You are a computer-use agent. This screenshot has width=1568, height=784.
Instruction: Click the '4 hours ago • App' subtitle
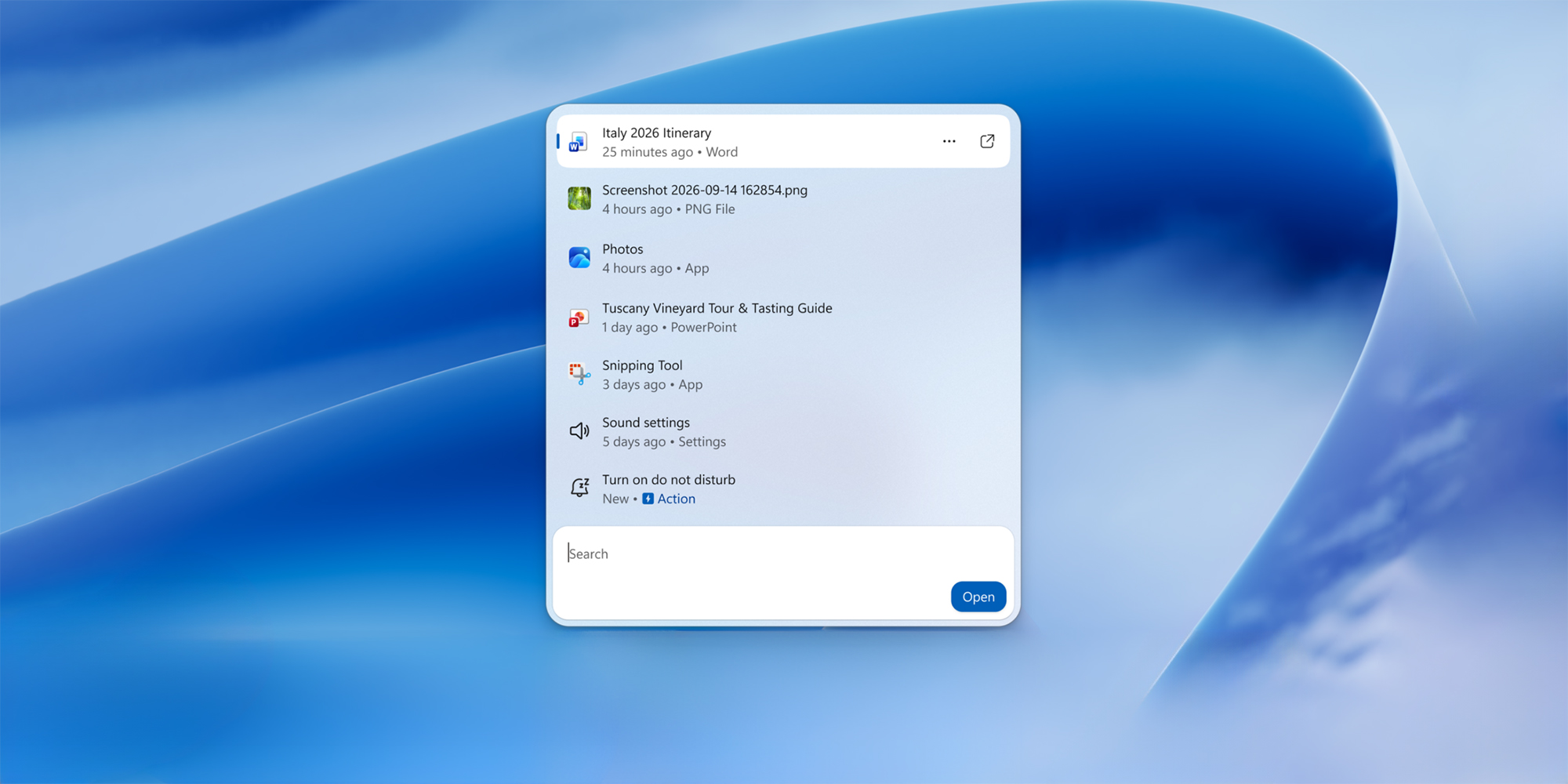pyautogui.click(x=655, y=268)
